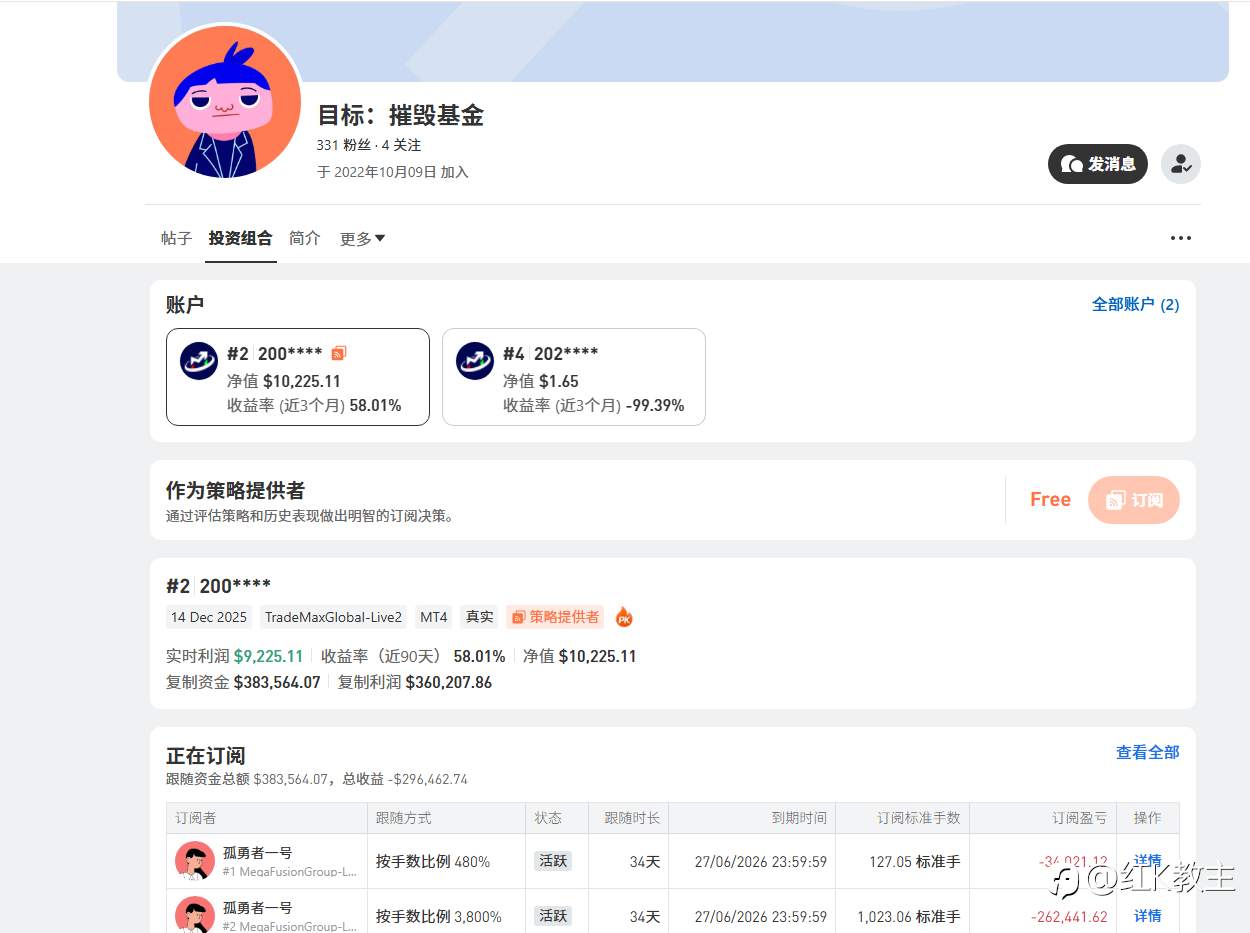The width and height of the screenshot is (1250, 933).
Task: Click the orange 订阅 subscribe button
Action: click(1134, 500)
